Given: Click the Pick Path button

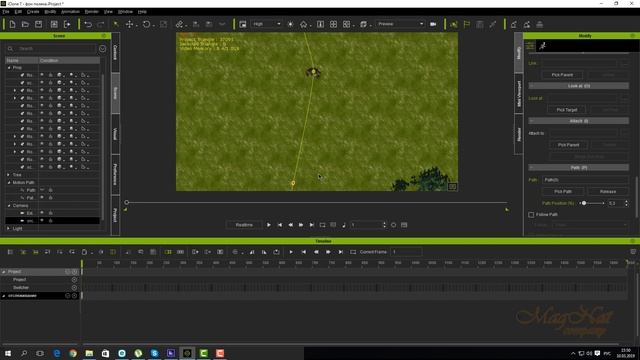Looking at the screenshot, I should click(563, 191).
